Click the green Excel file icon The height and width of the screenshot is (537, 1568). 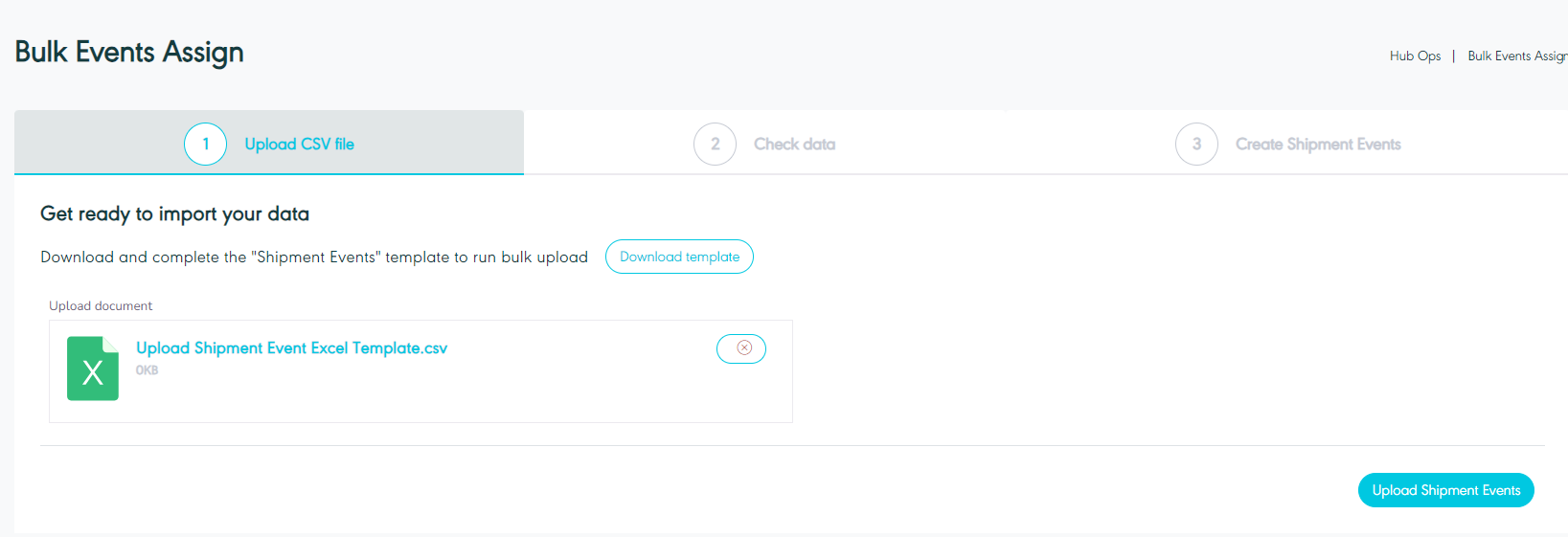(92, 369)
